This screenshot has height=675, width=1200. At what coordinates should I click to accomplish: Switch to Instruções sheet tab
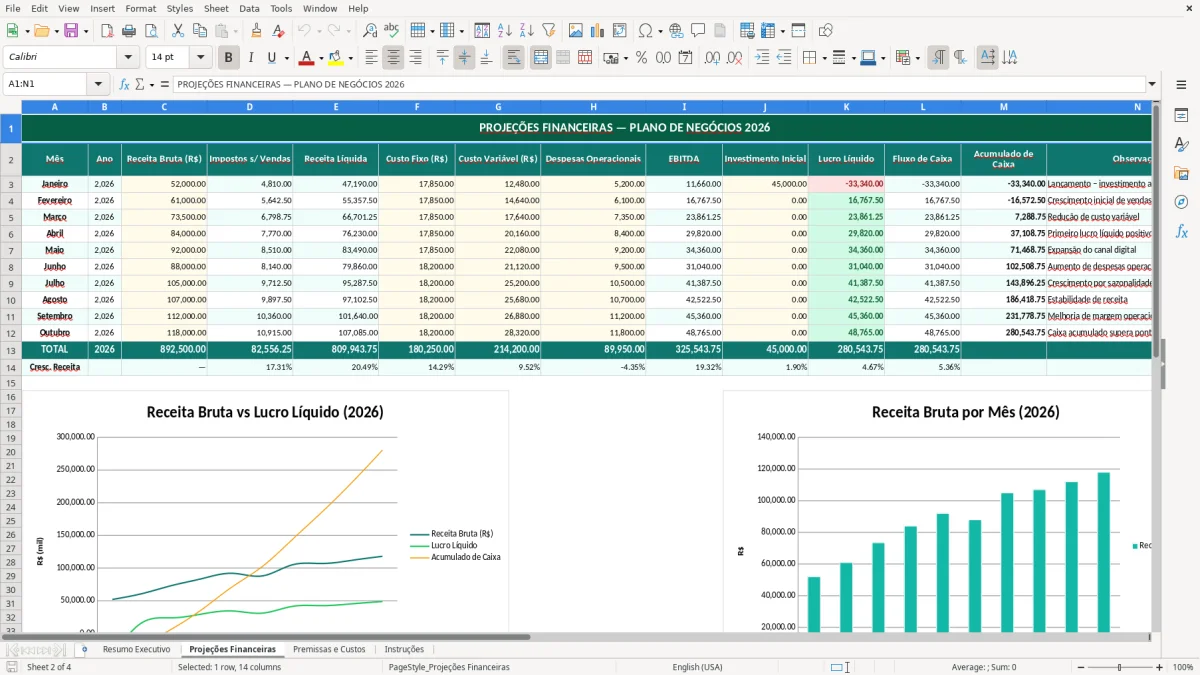click(404, 649)
